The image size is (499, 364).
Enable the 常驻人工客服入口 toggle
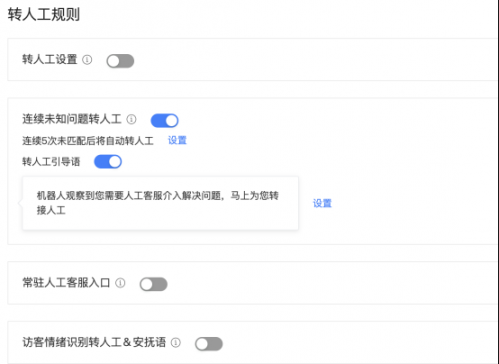click(x=153, y=284)
